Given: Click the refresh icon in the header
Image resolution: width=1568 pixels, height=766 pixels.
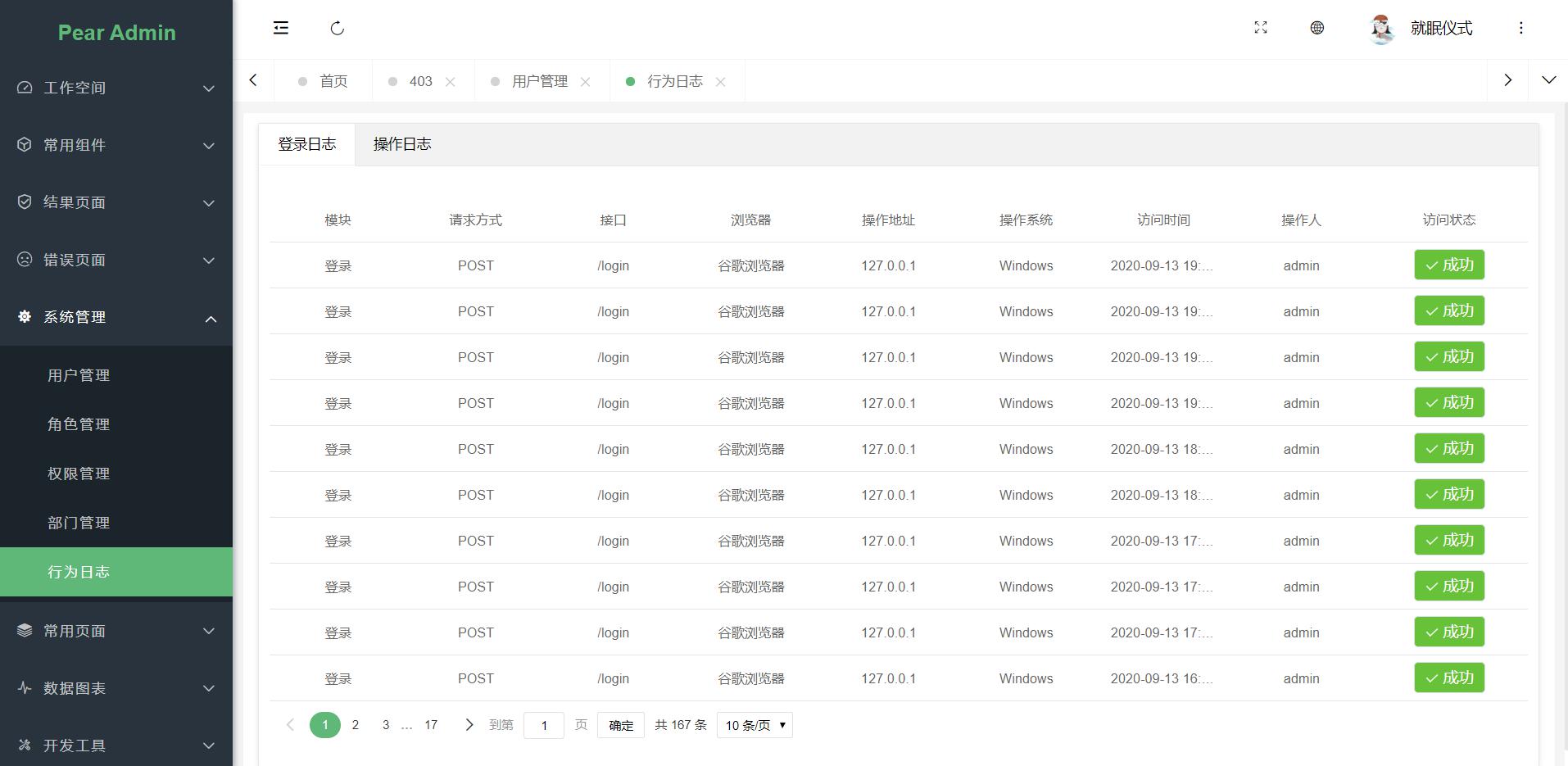Looking at the screenshot, I should pyautogui.click(x=337, y=29).
